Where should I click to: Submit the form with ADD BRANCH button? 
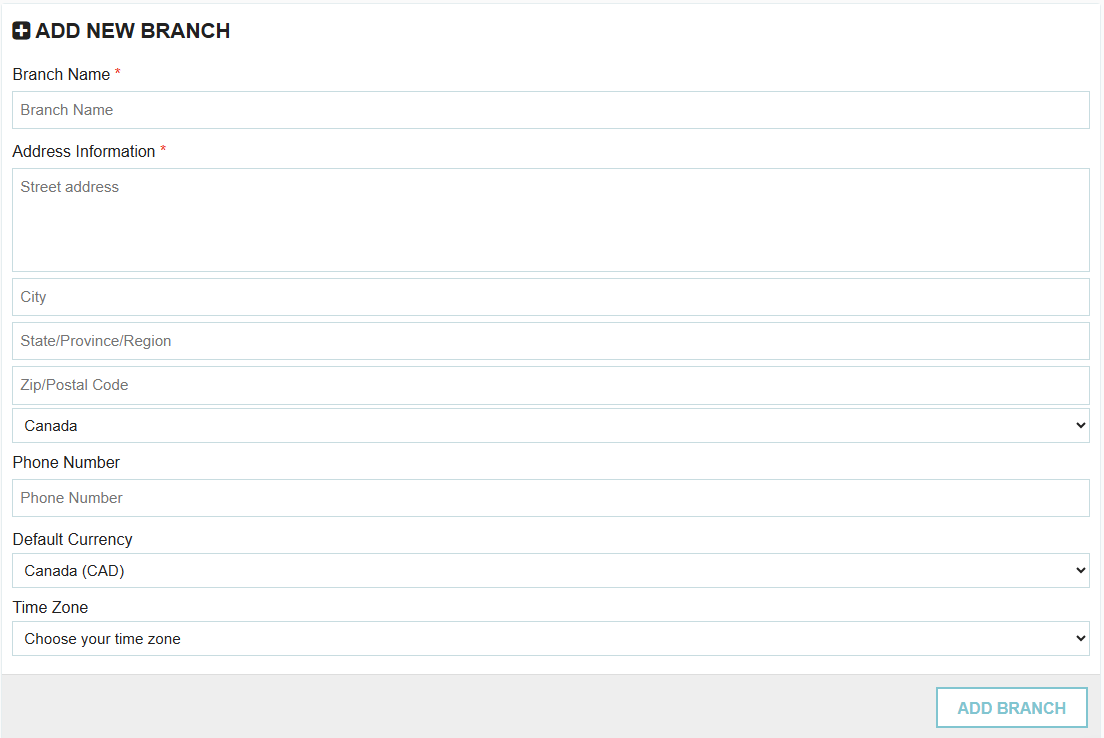pyautogui.click(x=1012, y=708)
